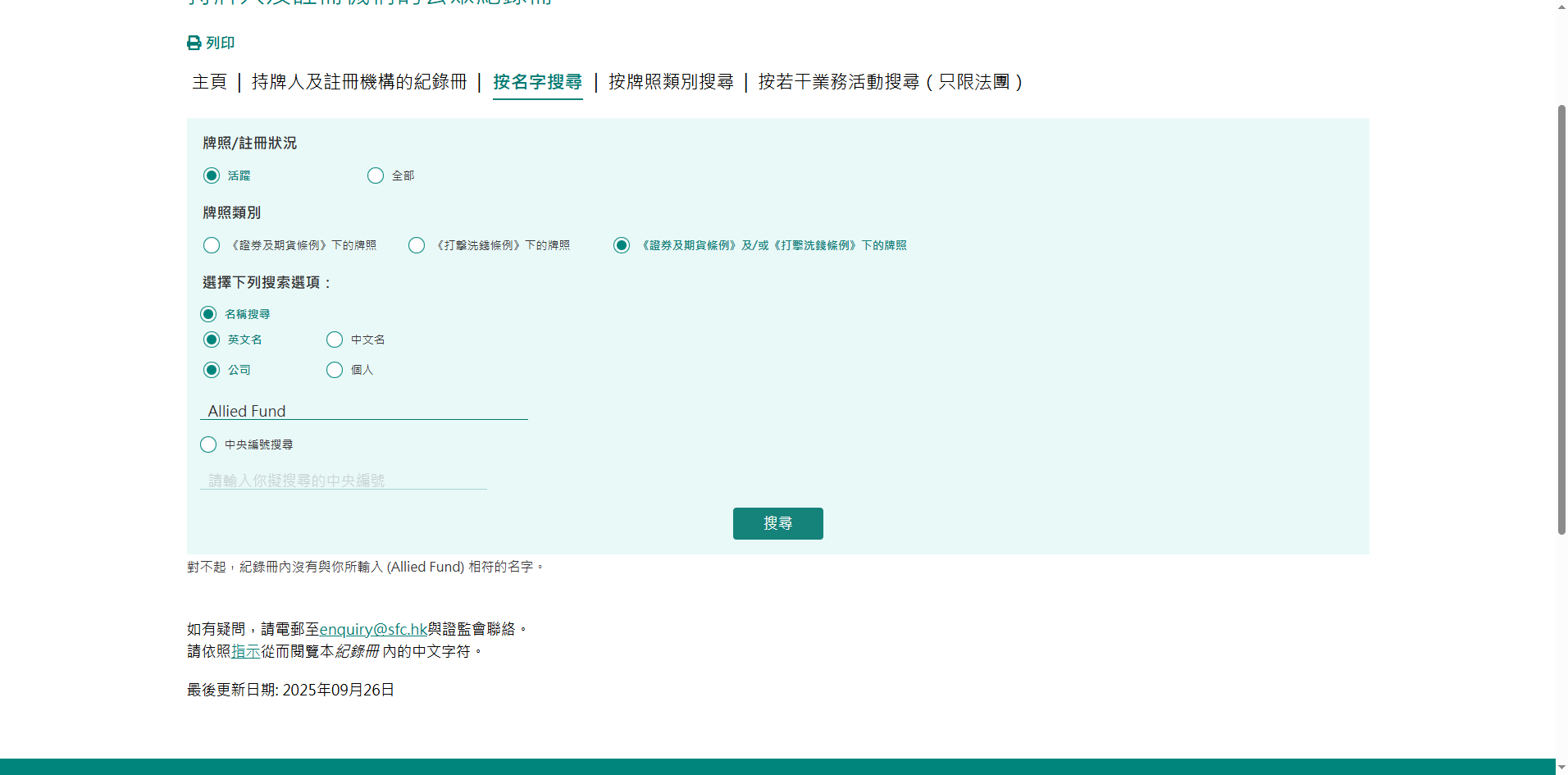
Task: Choose the 中文名 name language option
Action: [335, 340]
